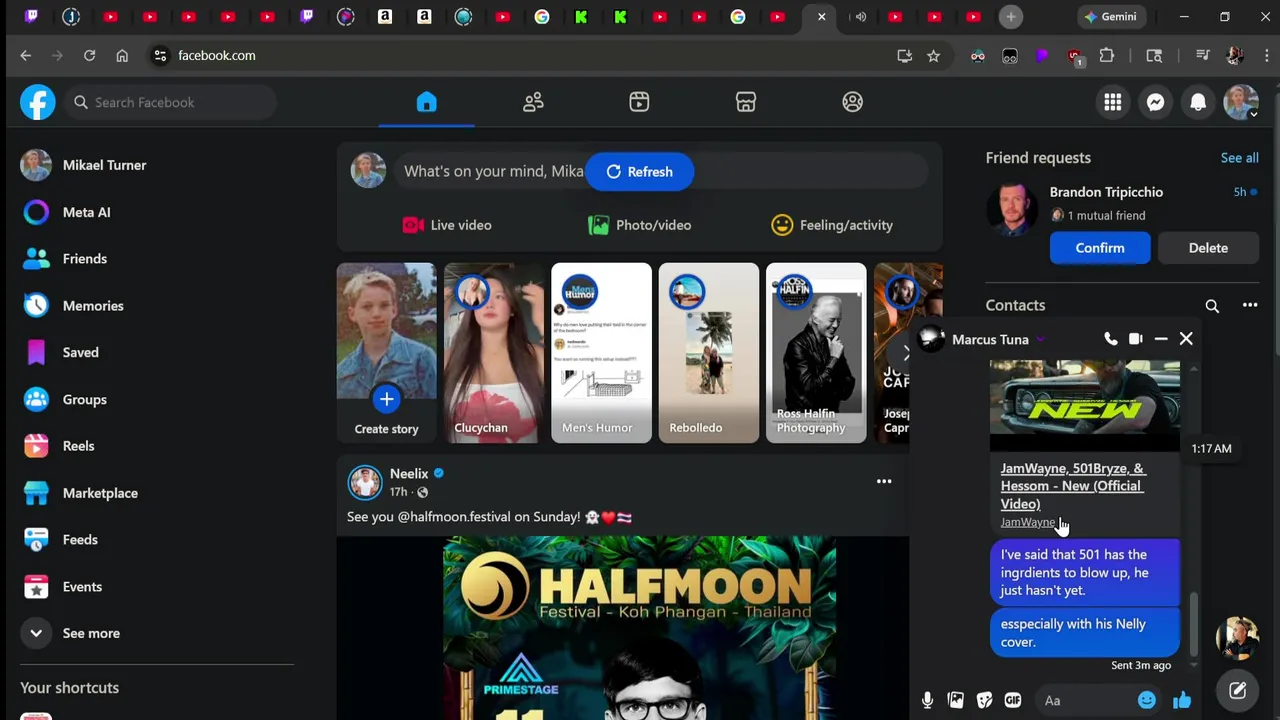Search contacts with magnifier icon
The width and height of the screenshot is (1280, 720).
1212,306
